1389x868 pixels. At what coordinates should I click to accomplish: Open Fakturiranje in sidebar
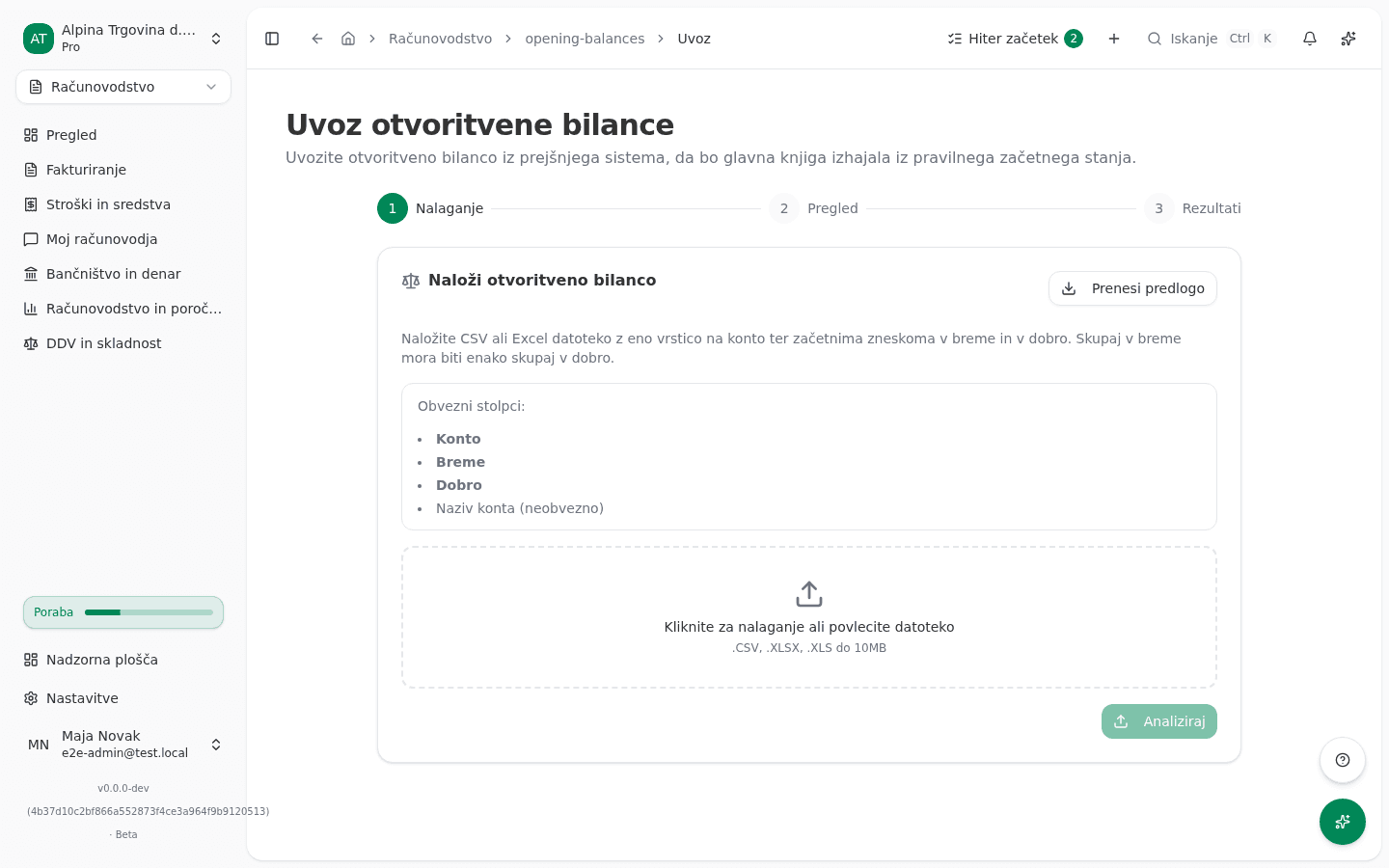point(123,170)
